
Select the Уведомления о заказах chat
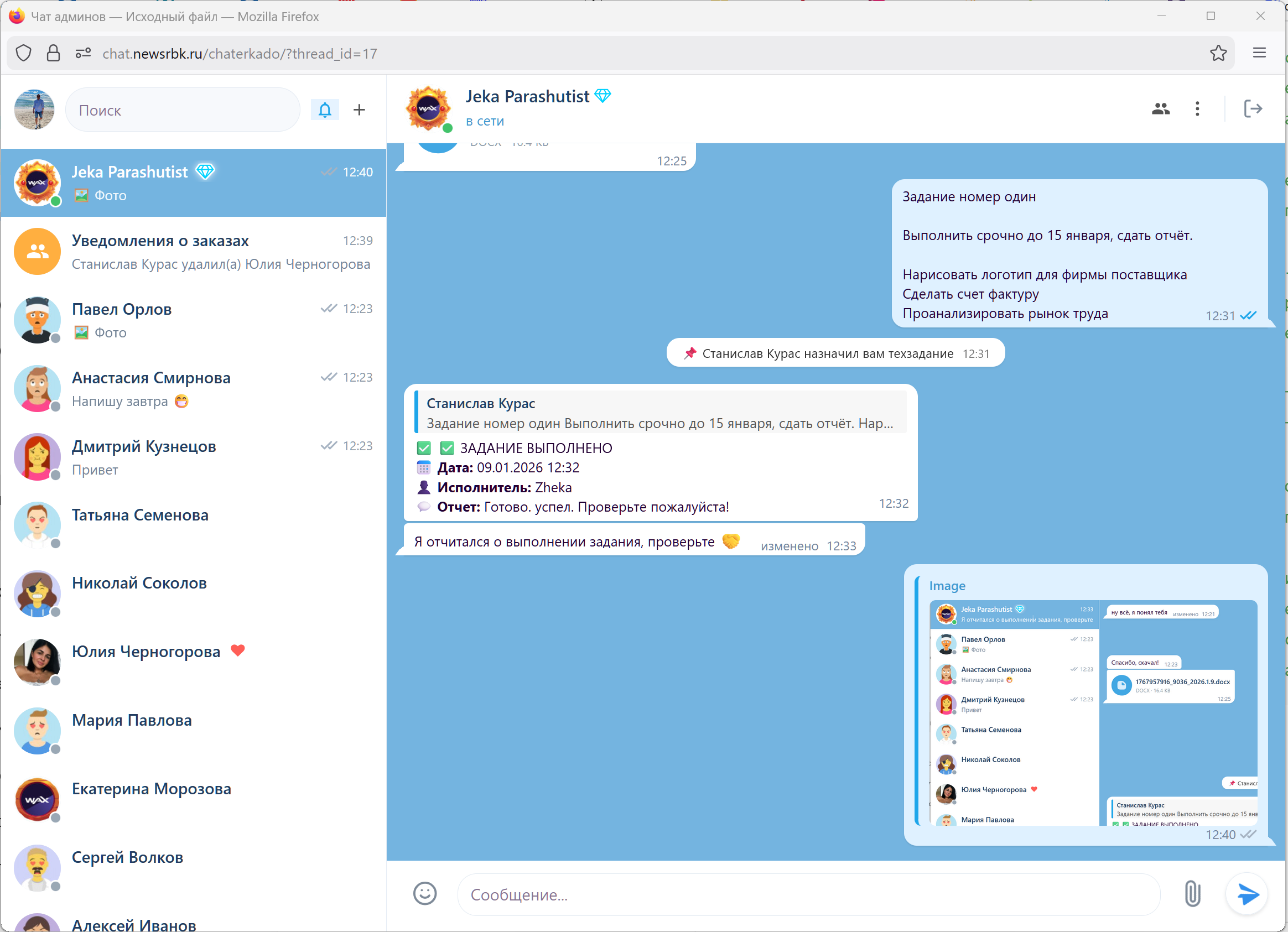tap(193, 252)
